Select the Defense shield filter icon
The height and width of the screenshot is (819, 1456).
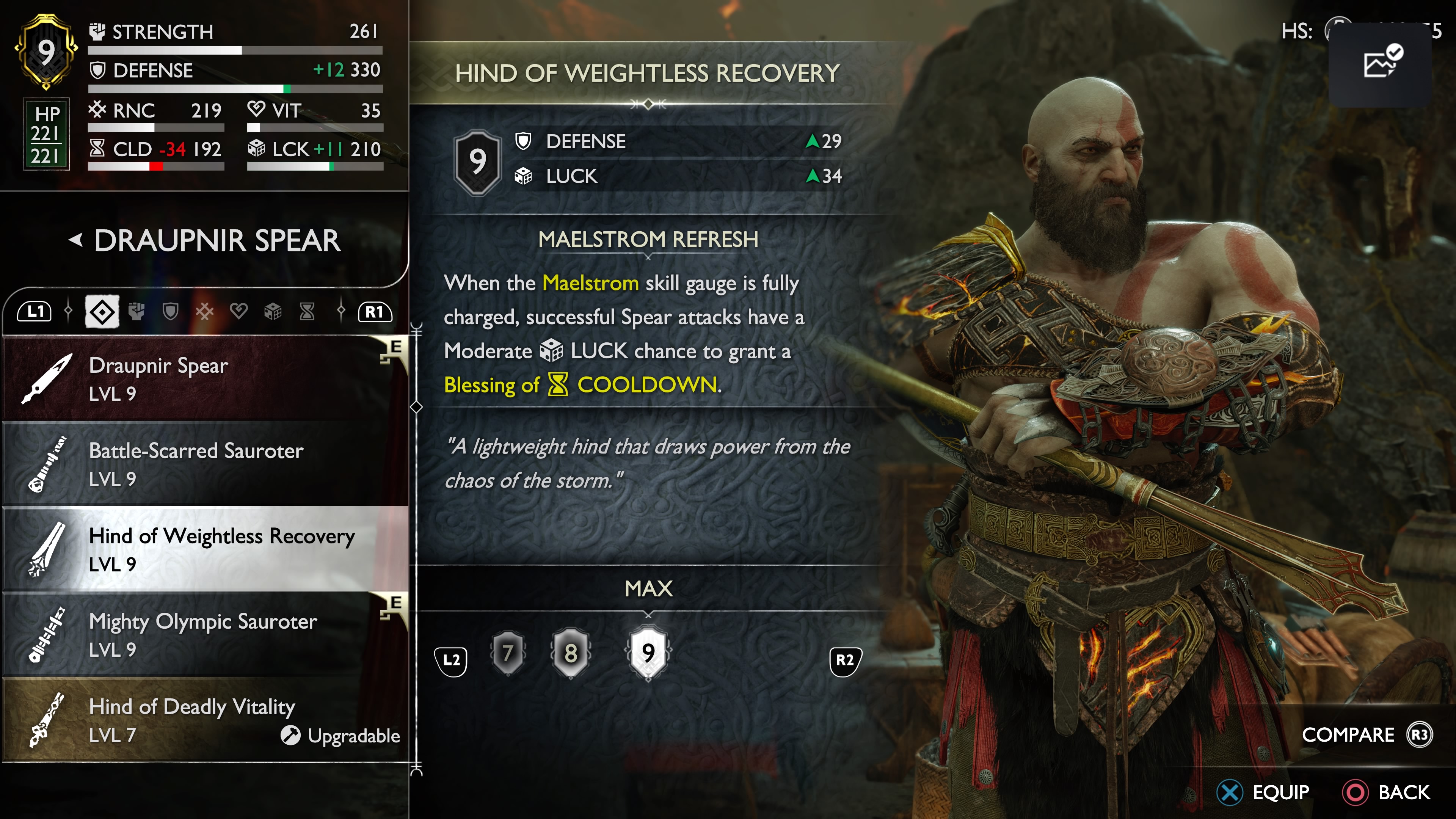click(171, 311)
